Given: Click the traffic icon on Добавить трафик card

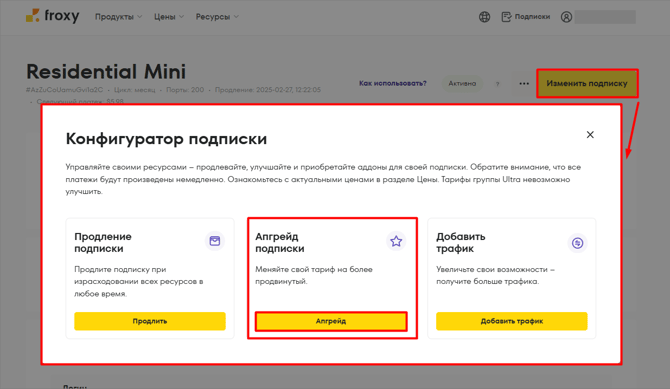Looking at the screenshot, I should 577,243.
